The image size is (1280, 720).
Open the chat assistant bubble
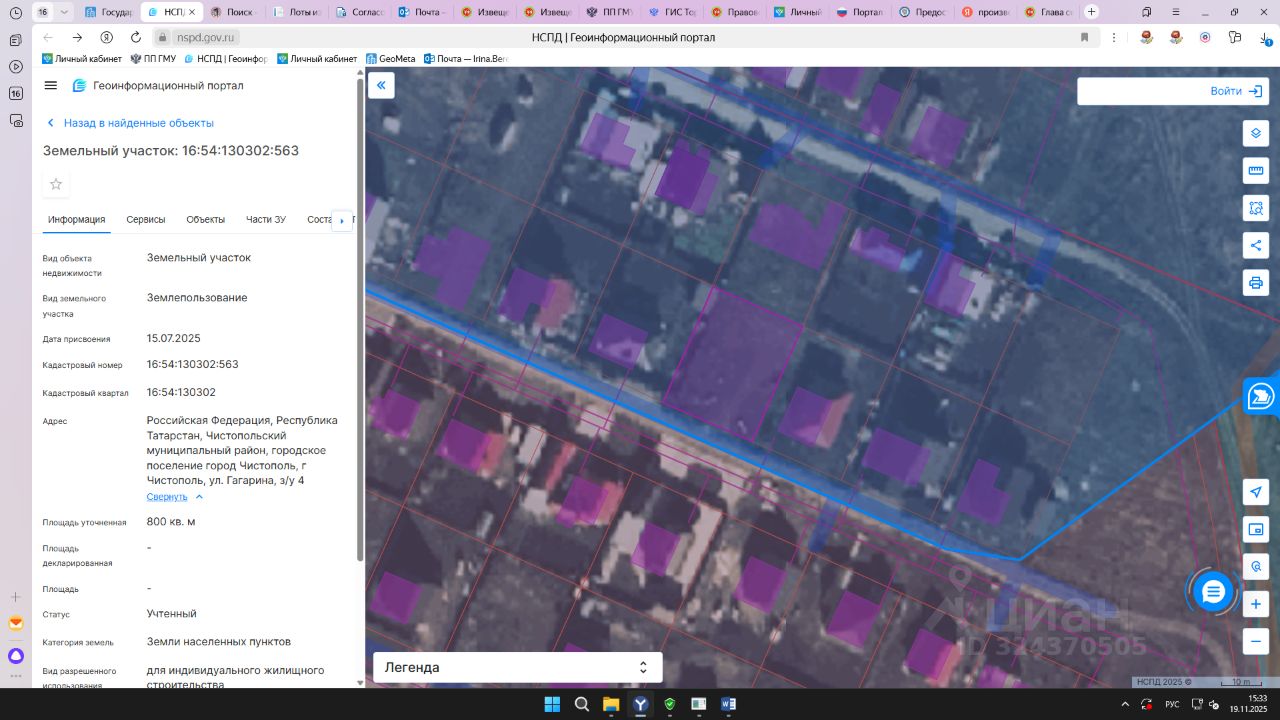(x=1213, y=592)
